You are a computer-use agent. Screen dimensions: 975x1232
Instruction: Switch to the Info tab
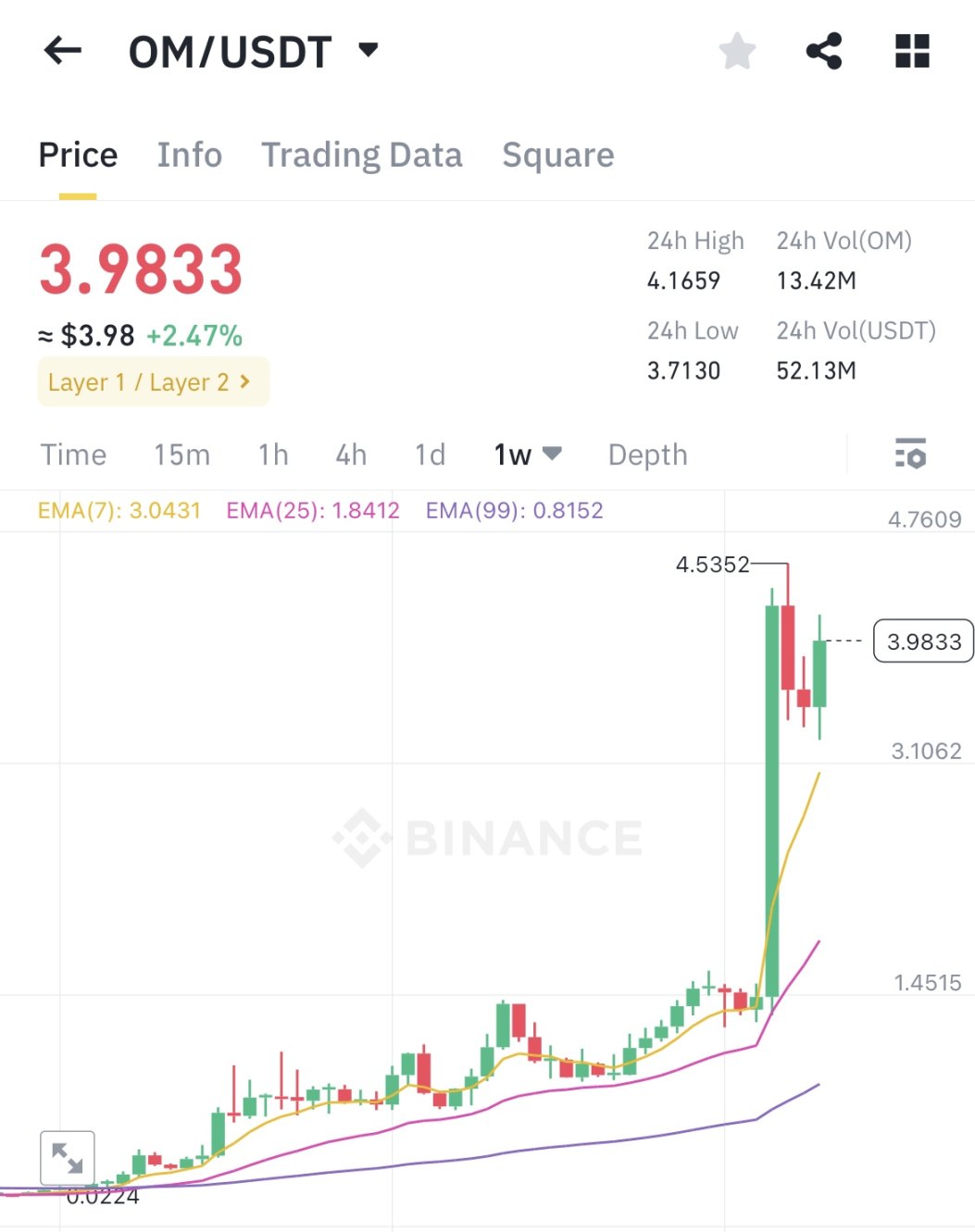pyautogui.click(x=189, y=155)
